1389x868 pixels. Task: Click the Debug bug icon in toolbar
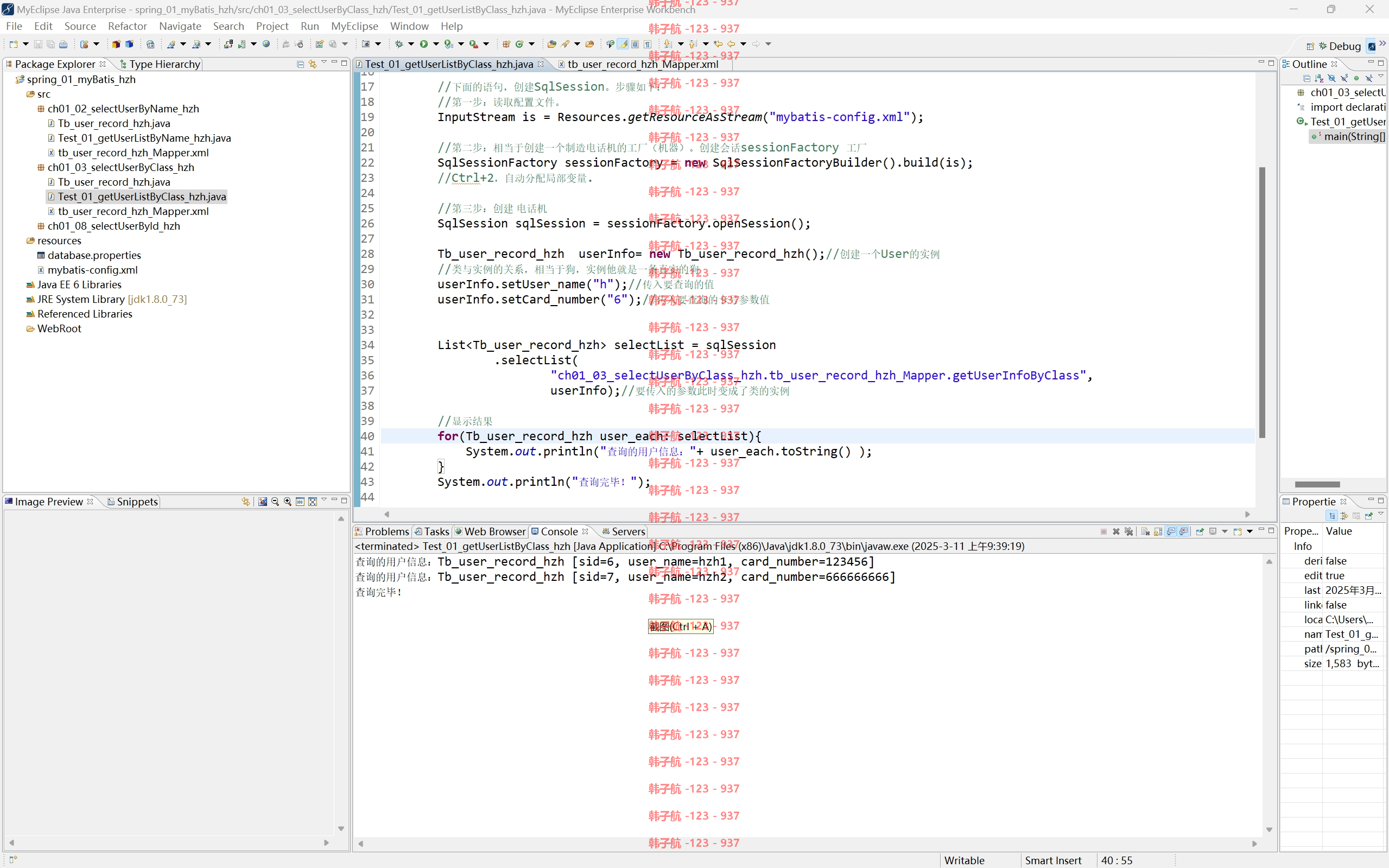(399, 44)
